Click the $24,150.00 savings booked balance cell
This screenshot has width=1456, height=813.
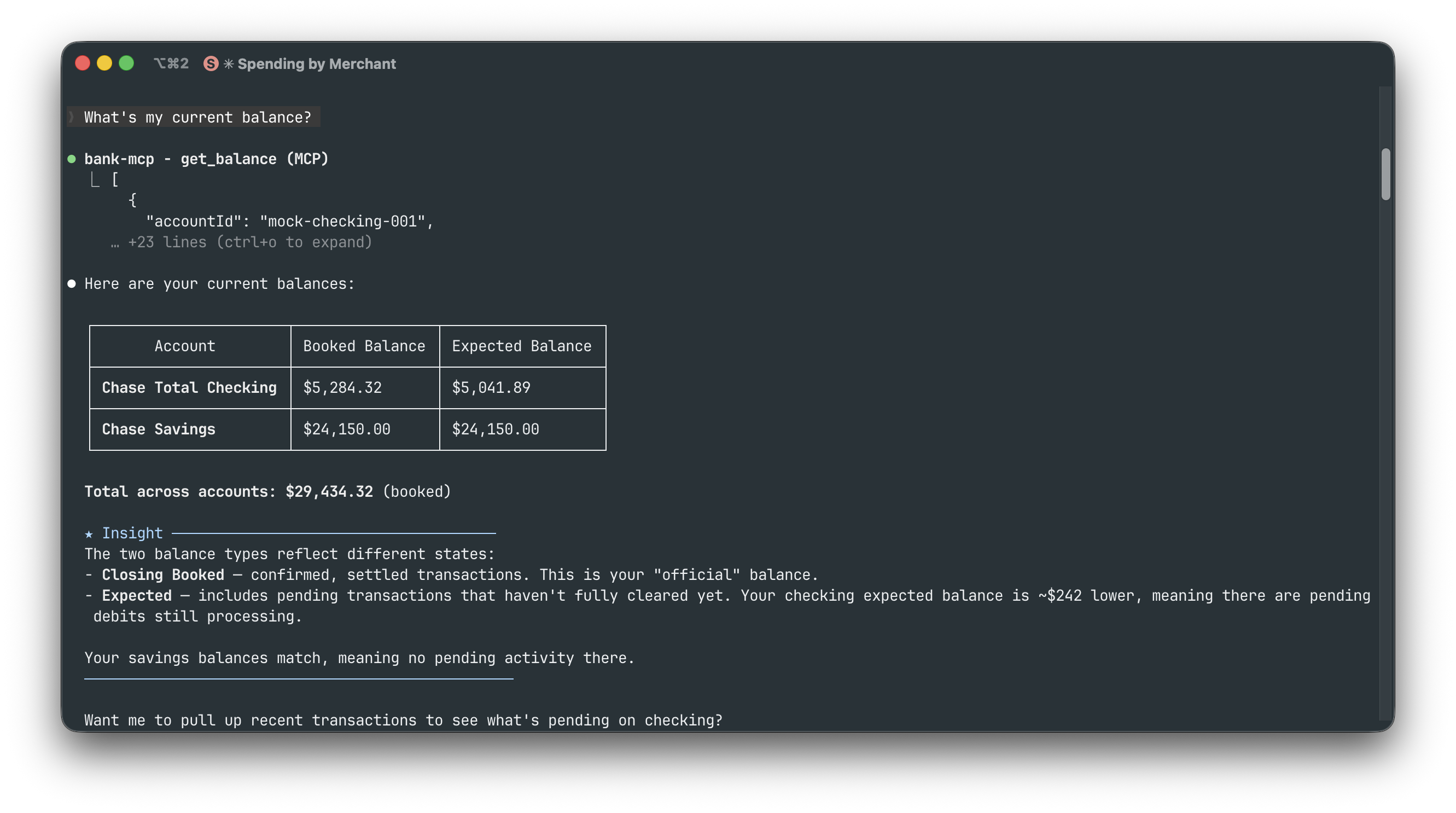(346, 429)
